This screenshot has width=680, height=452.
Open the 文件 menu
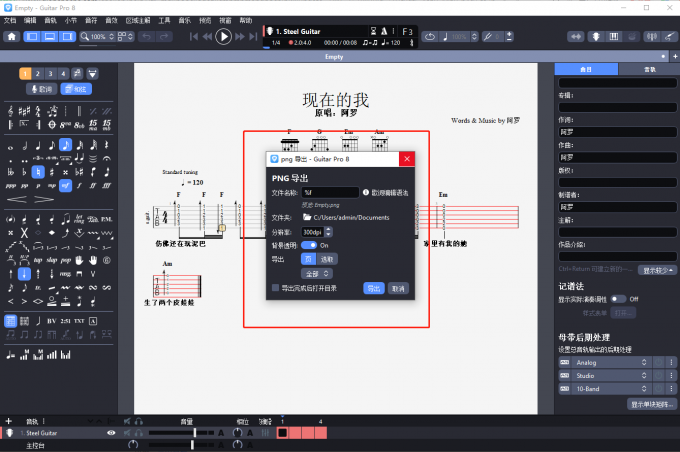tap(10, 20)
